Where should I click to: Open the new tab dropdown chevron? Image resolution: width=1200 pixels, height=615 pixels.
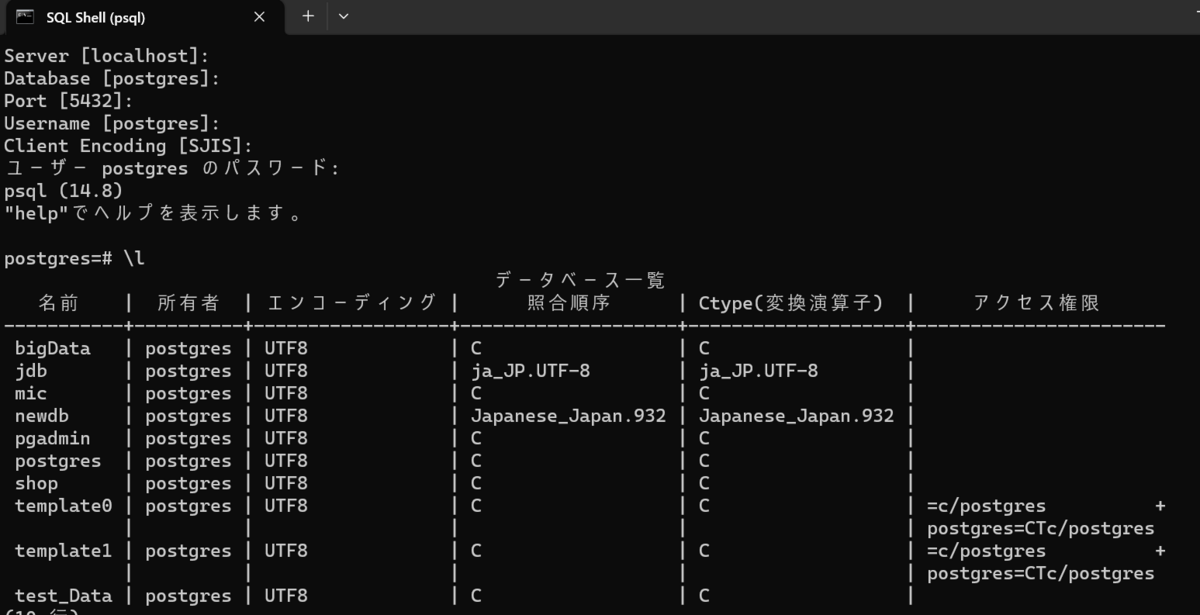click(x=343, y=17)
